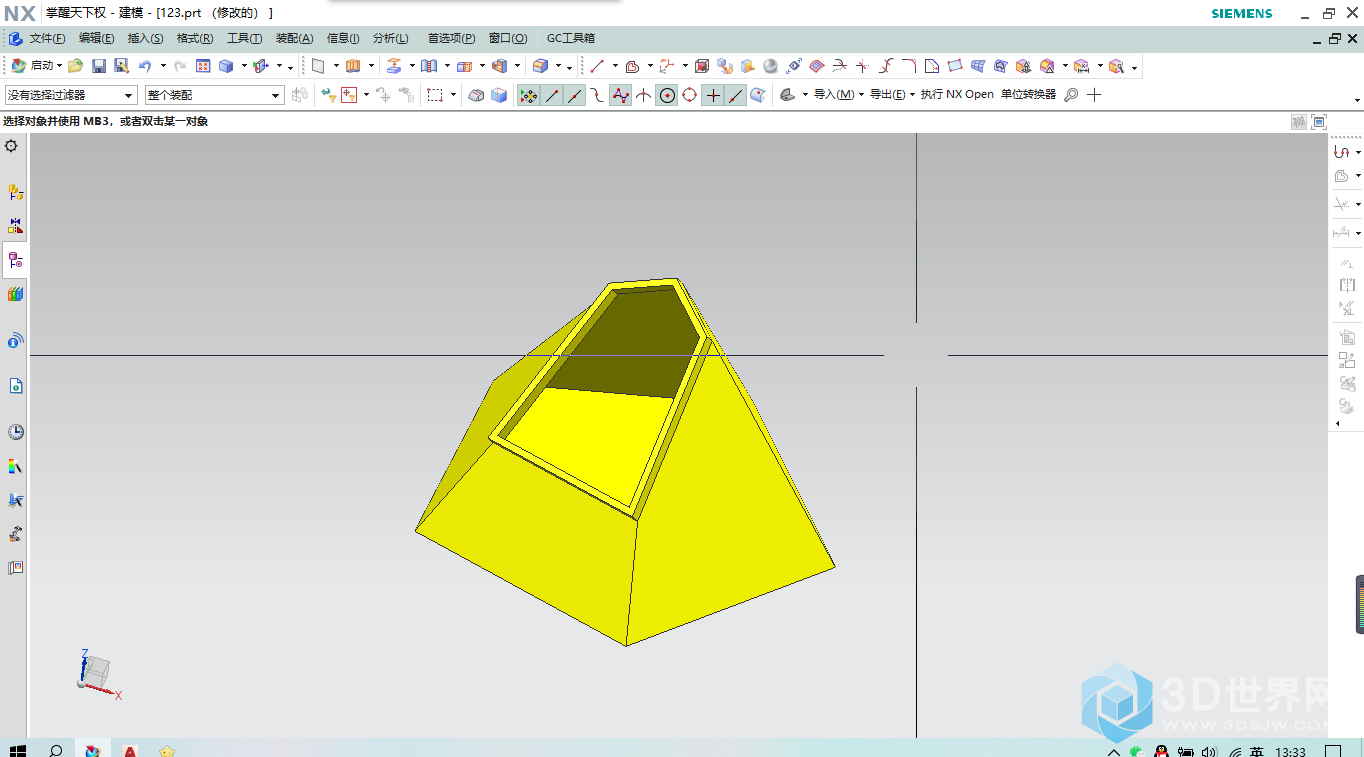Open the Part Navigator sidebar tab
This screenshot has width=1364, height=757.
click(x=15, y=260)
